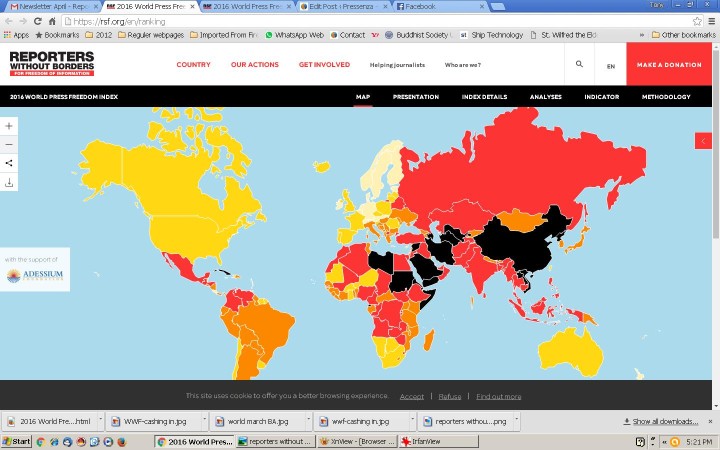Click the Reporters Without Borders logo

pyautogui.click(x=52, y=64)
